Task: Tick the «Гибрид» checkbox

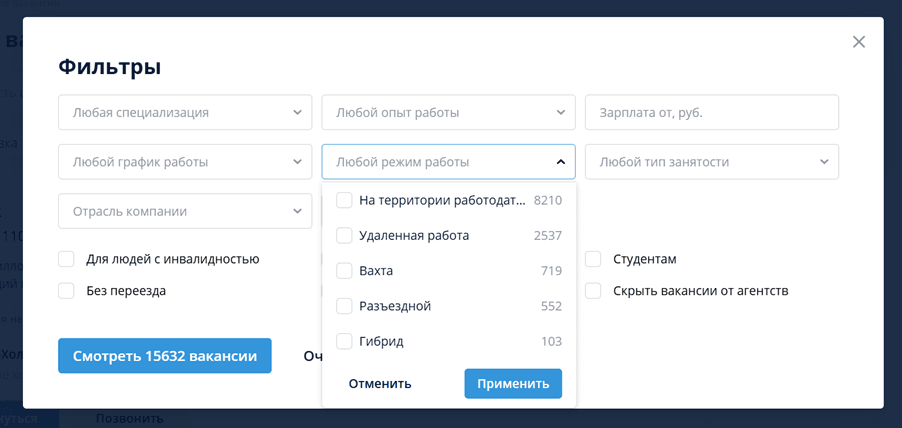Action: (x=344, y=341)
